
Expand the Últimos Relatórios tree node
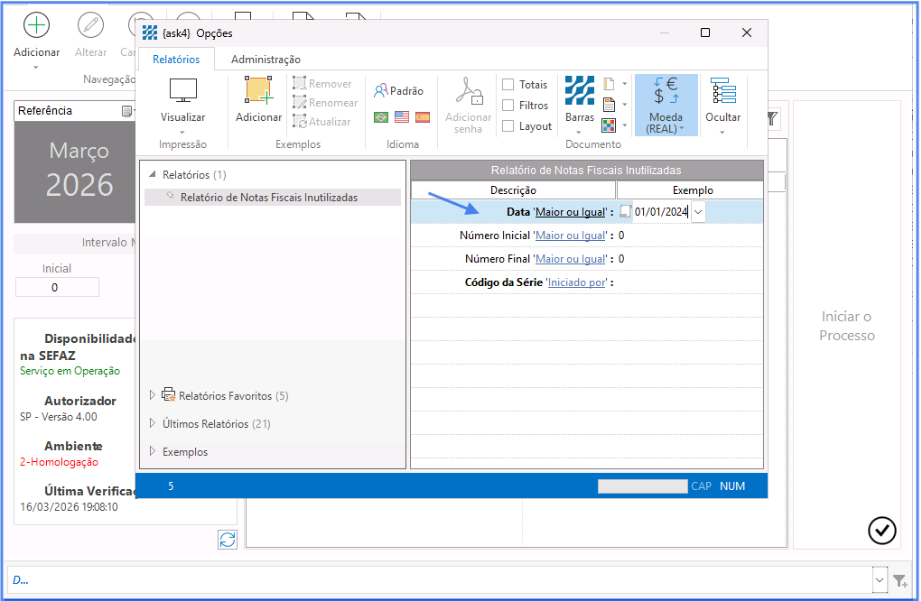pyautogui.click(x=153, y=424)
